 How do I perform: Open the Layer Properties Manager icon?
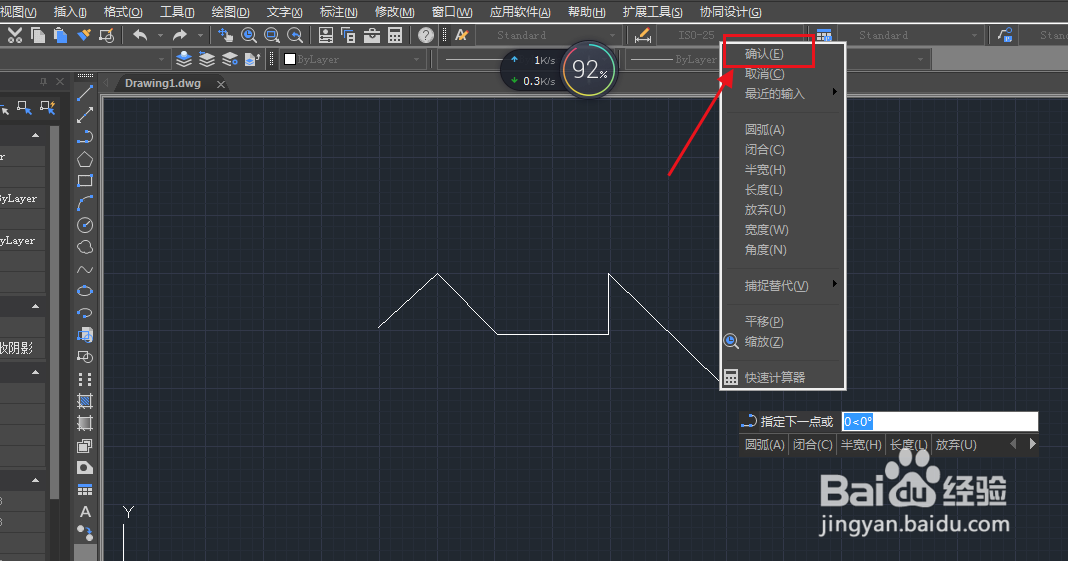click(184, 59)
